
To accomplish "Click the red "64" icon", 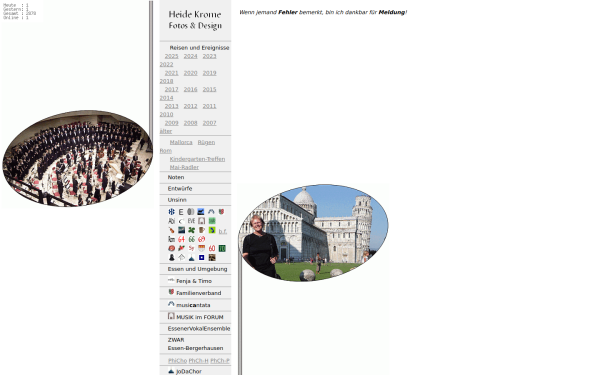I will (181, 239).
